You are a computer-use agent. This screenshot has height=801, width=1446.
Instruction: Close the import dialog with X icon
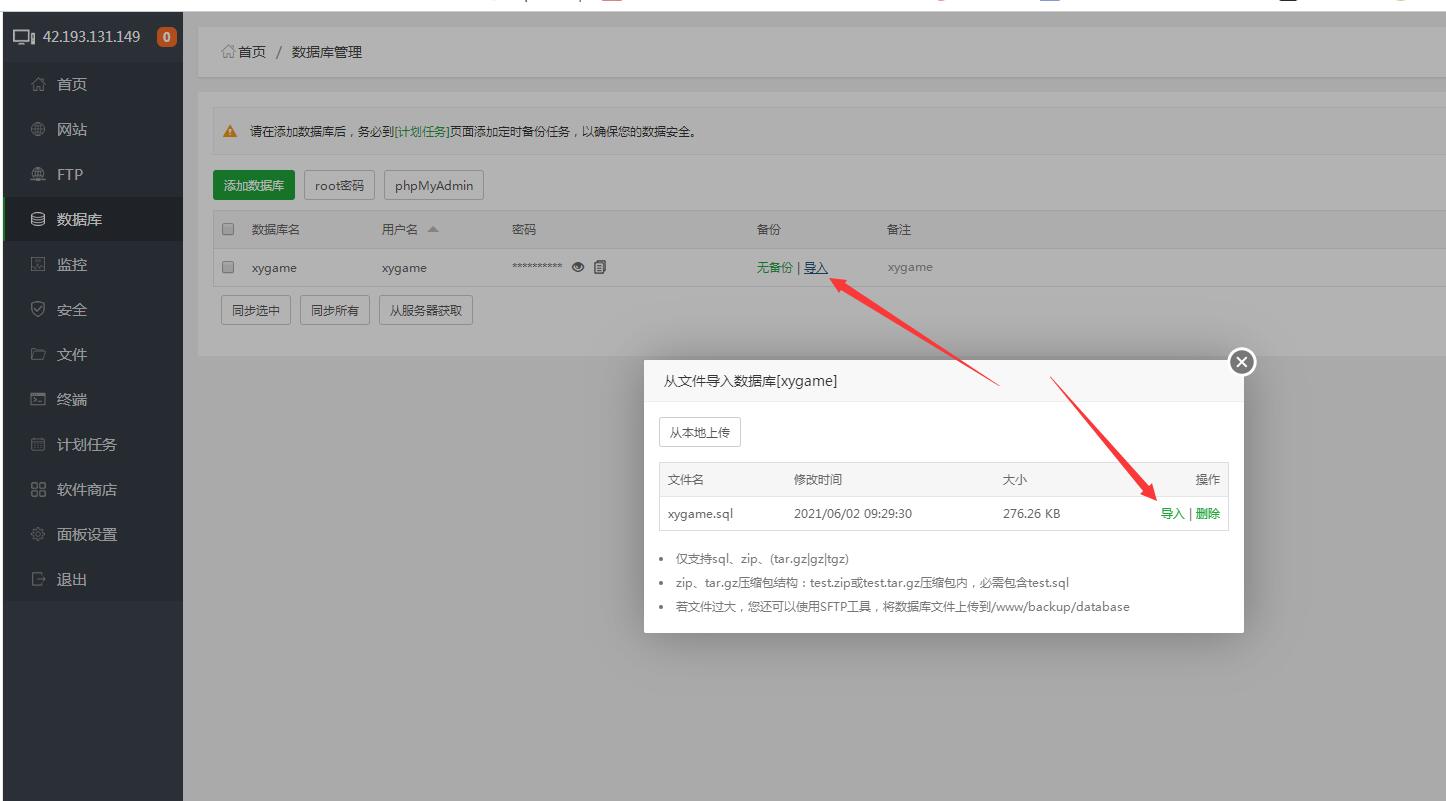(1241, 363)
